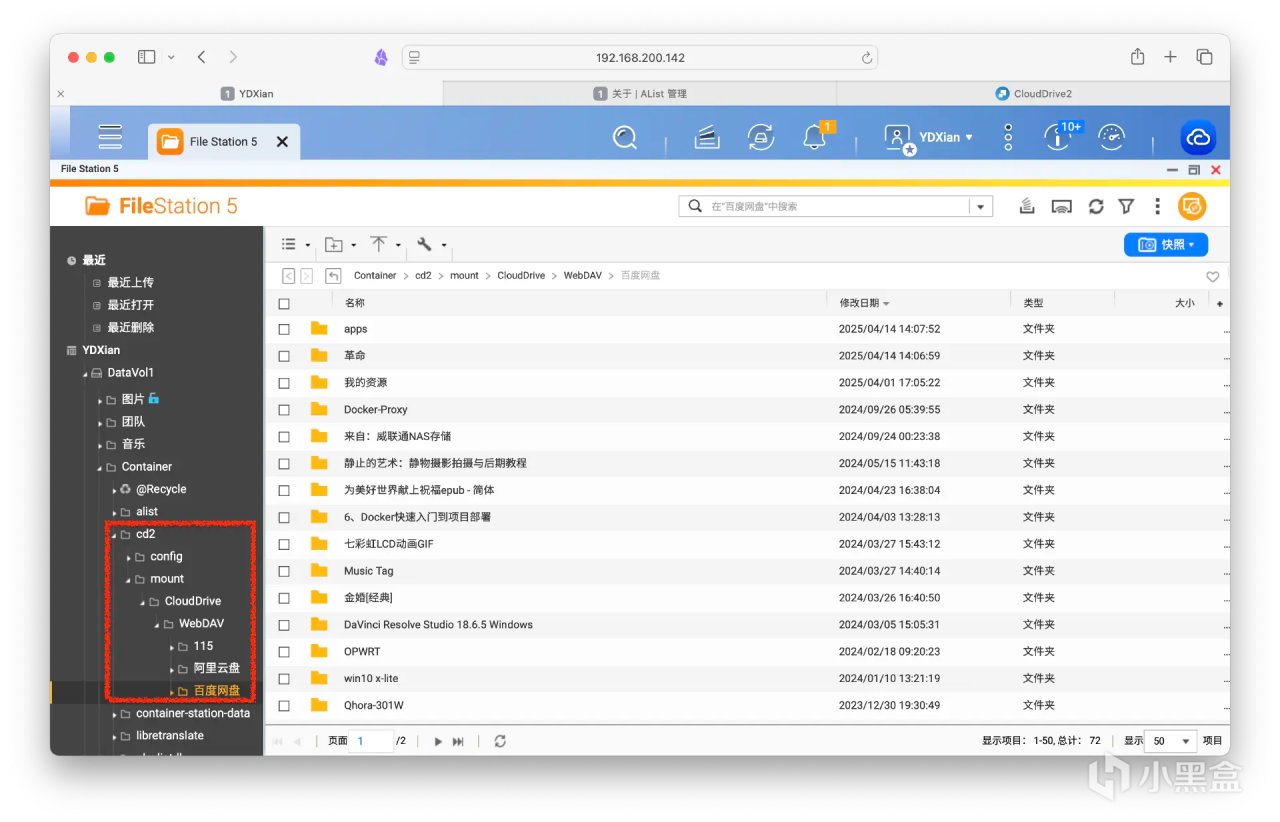The image size is (1280, 822).
Task: Open the background tasks icon in QTS bar
Action: click(707, 138)
